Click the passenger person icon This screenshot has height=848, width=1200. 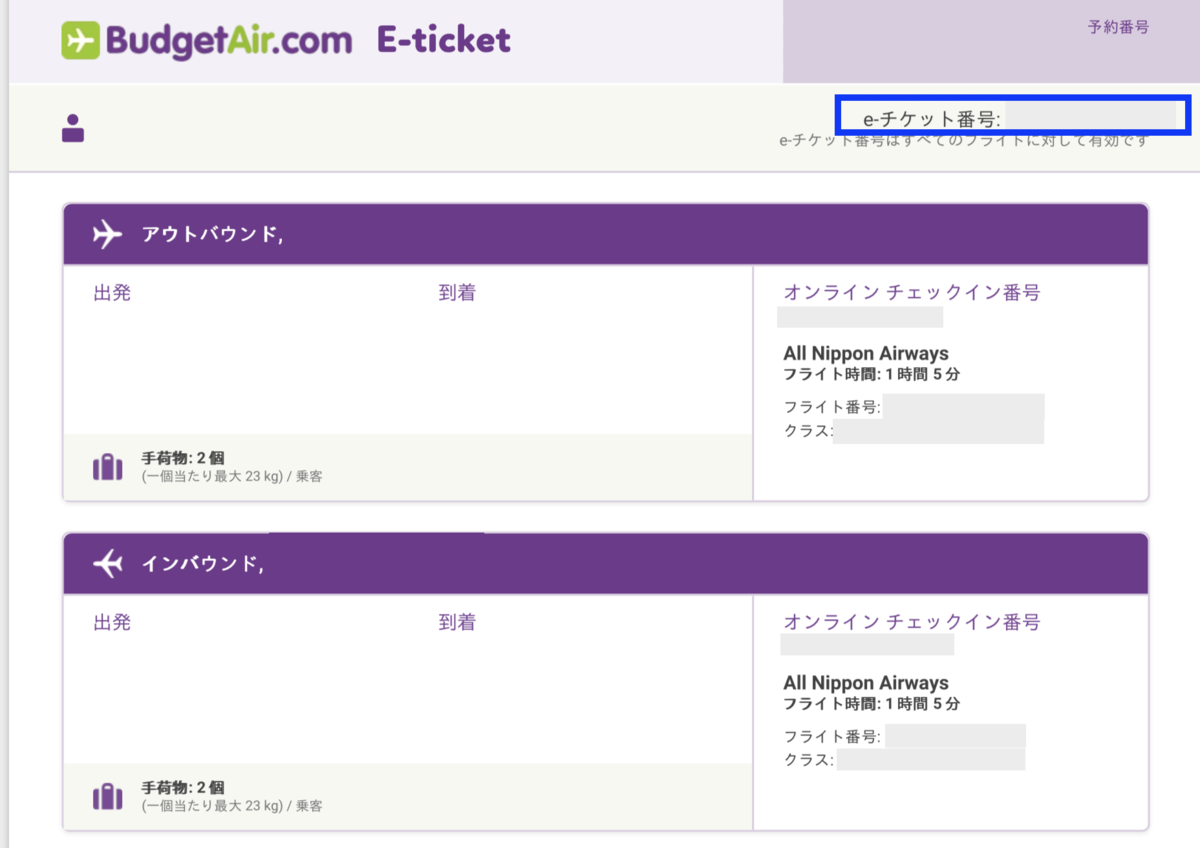[x=73, y=128]
